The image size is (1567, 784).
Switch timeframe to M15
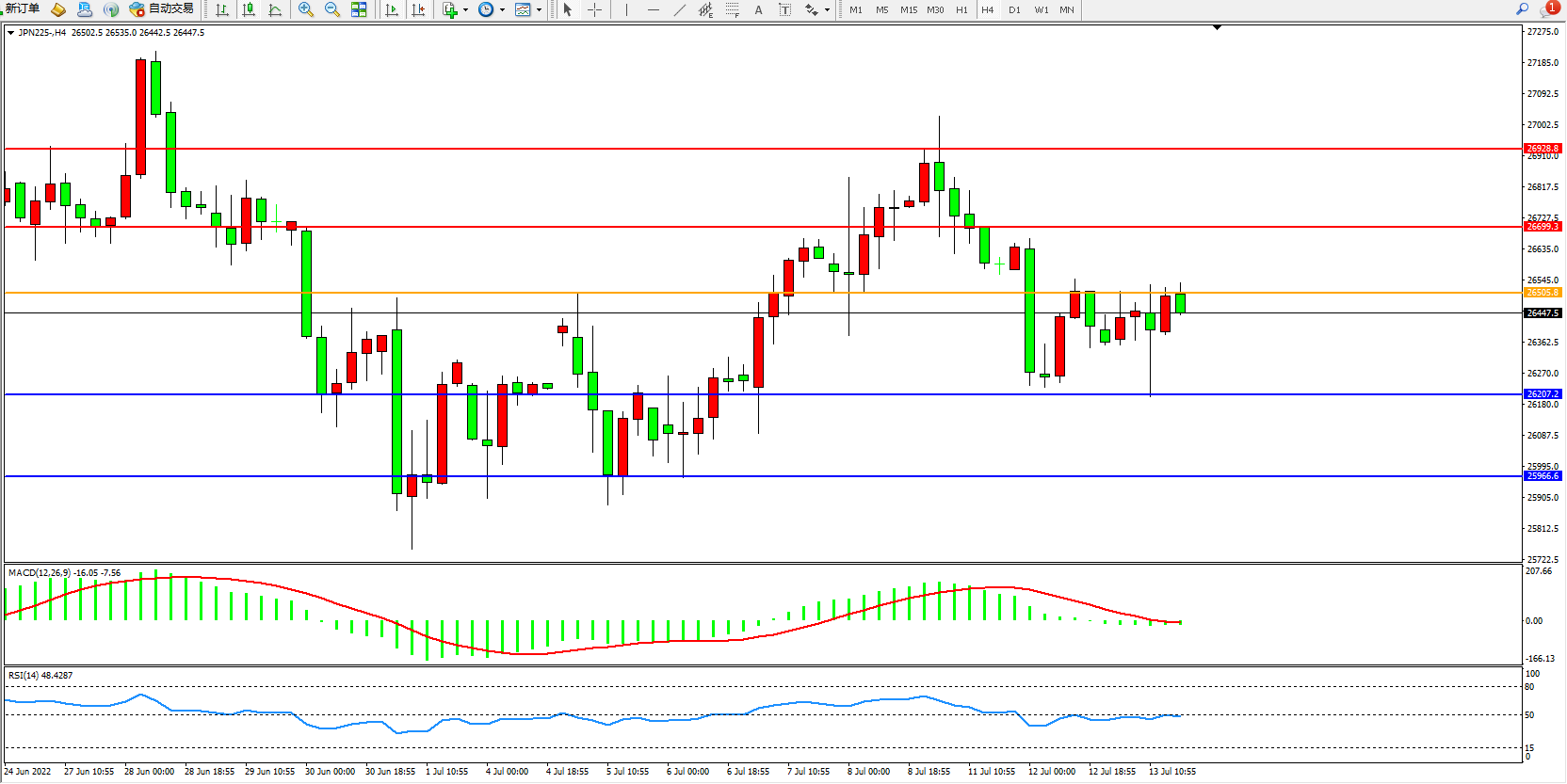click(x=908, y=9)
